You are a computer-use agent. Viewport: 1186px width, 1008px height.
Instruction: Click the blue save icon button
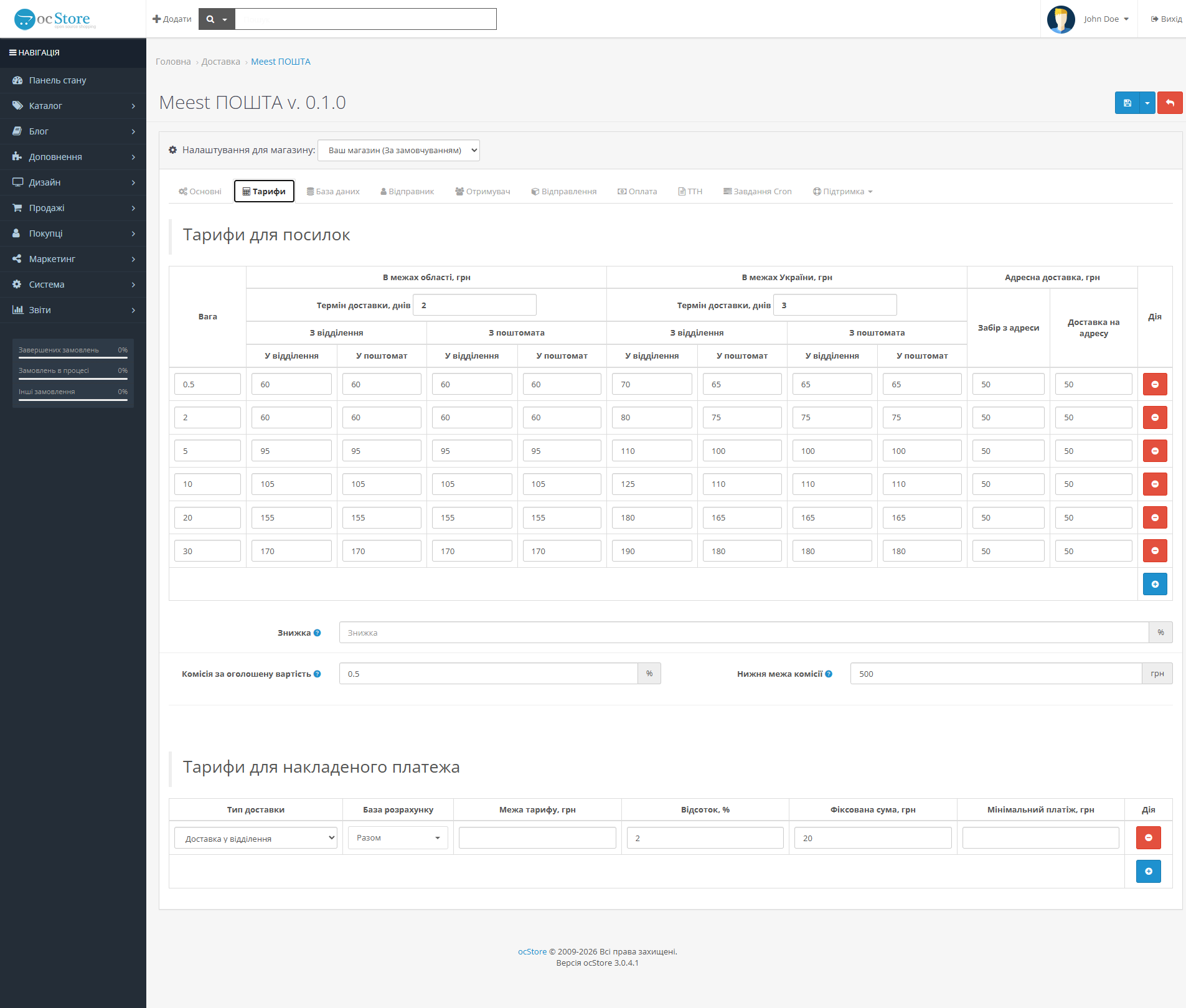point(1126,103)
